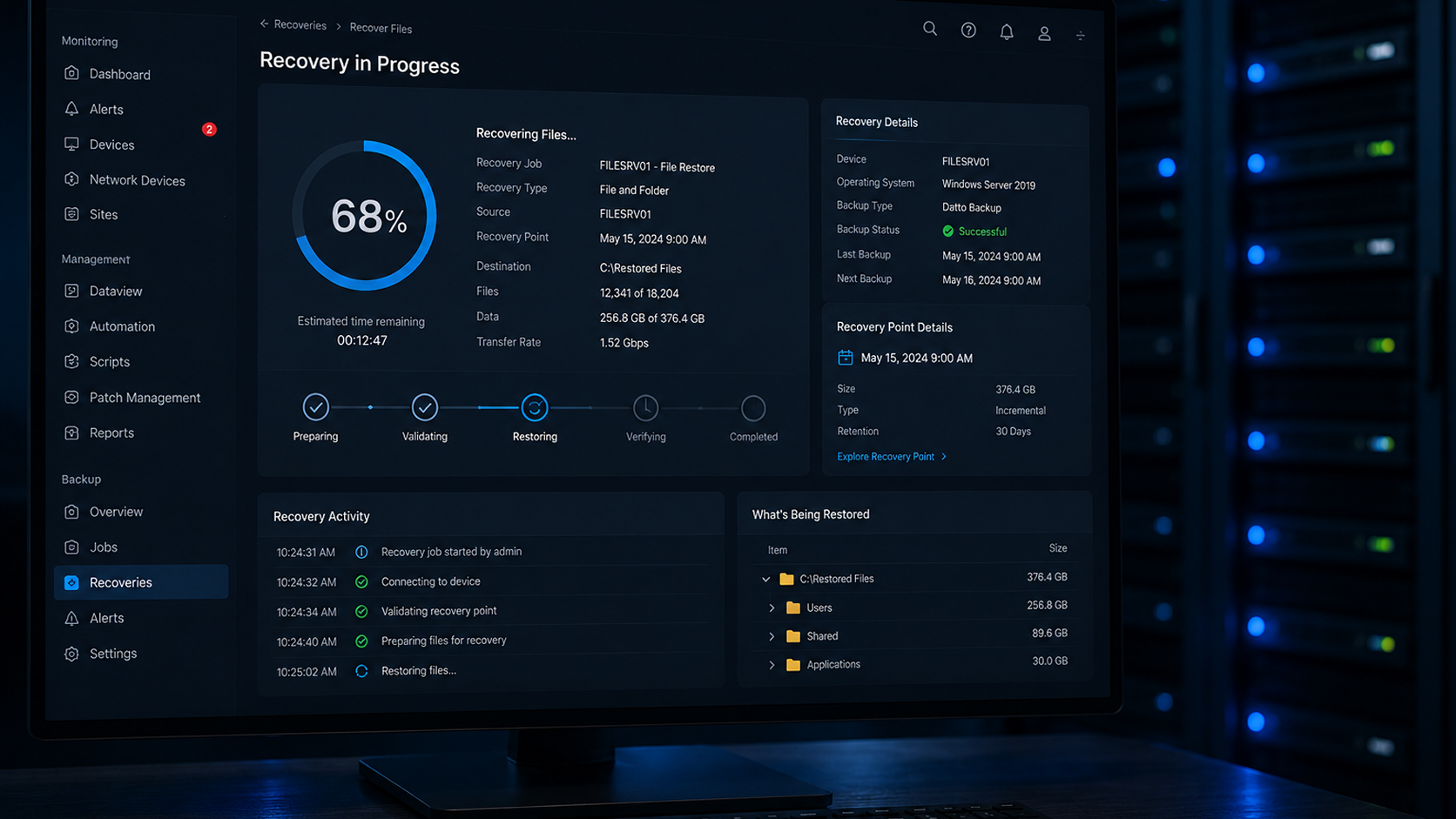Click green check beside Preparing files for recovery
The height and width of the screenshot is (819, 1456).
point(361,641)
